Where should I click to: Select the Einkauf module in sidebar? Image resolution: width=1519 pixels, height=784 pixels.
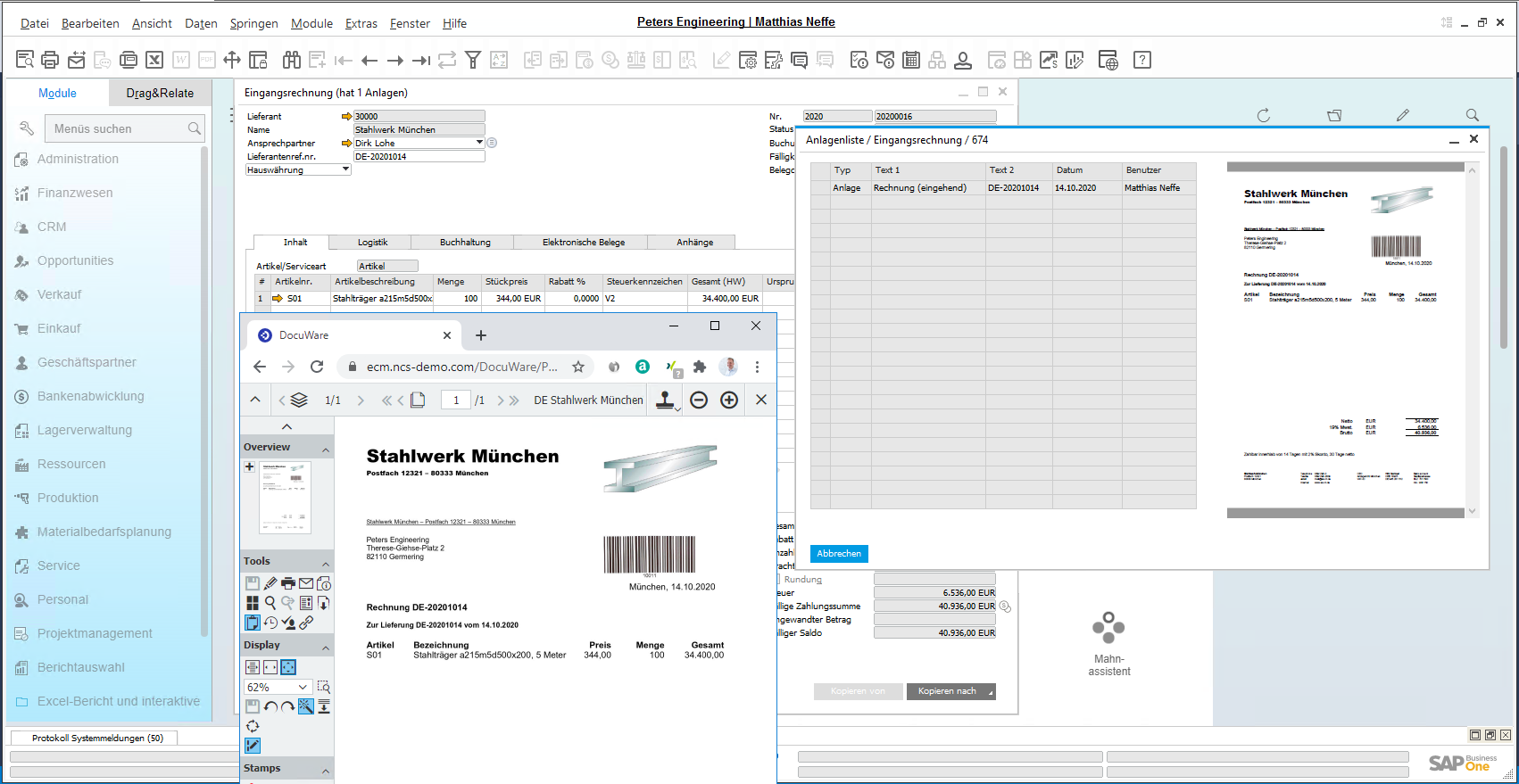coord(59,328)
